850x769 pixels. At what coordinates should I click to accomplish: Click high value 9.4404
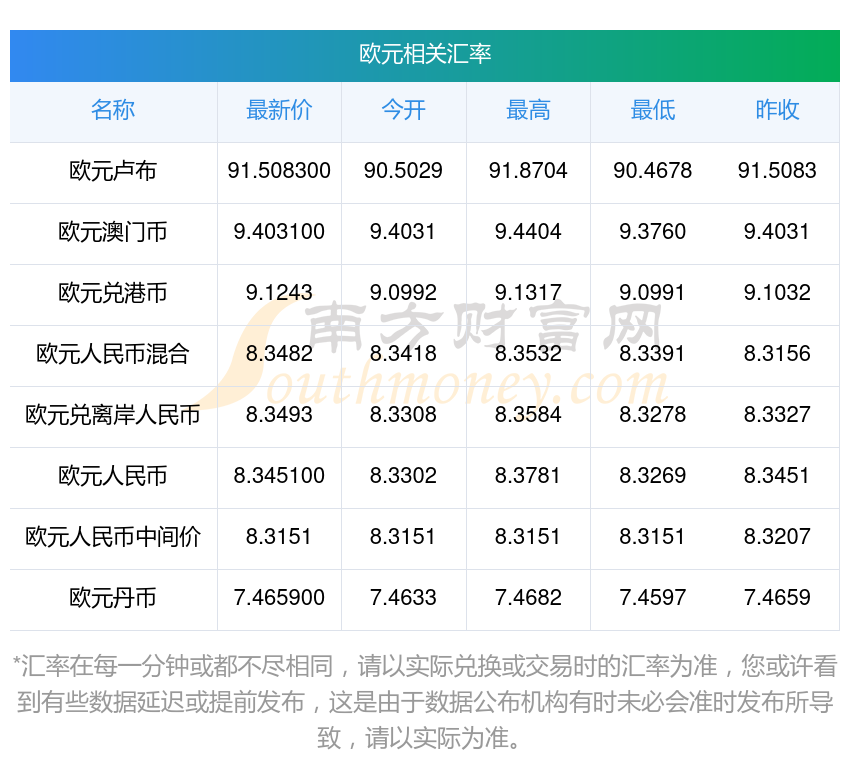(528, 232)
